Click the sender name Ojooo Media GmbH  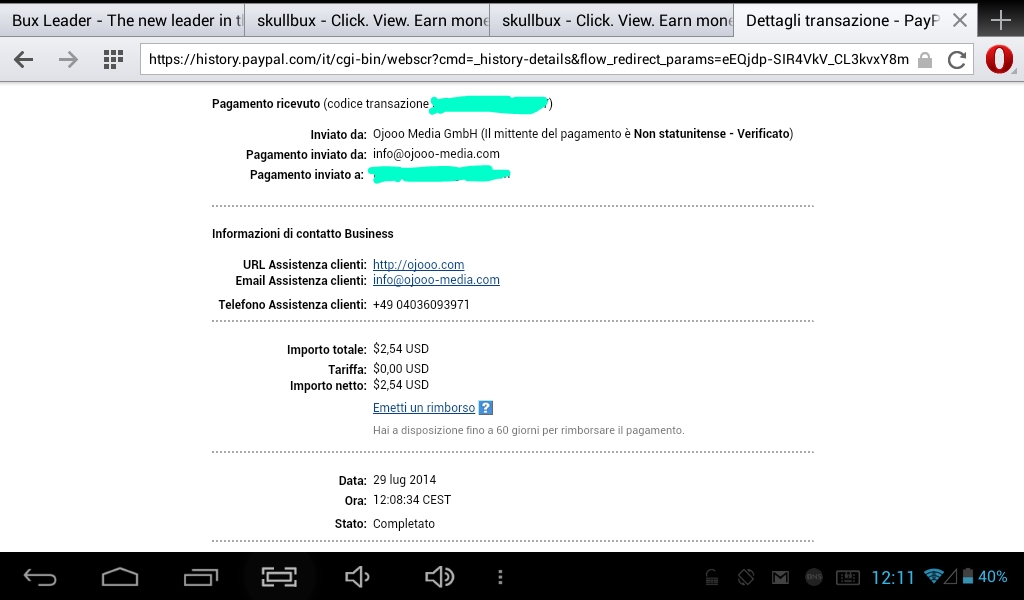click(x=425, y=134)
